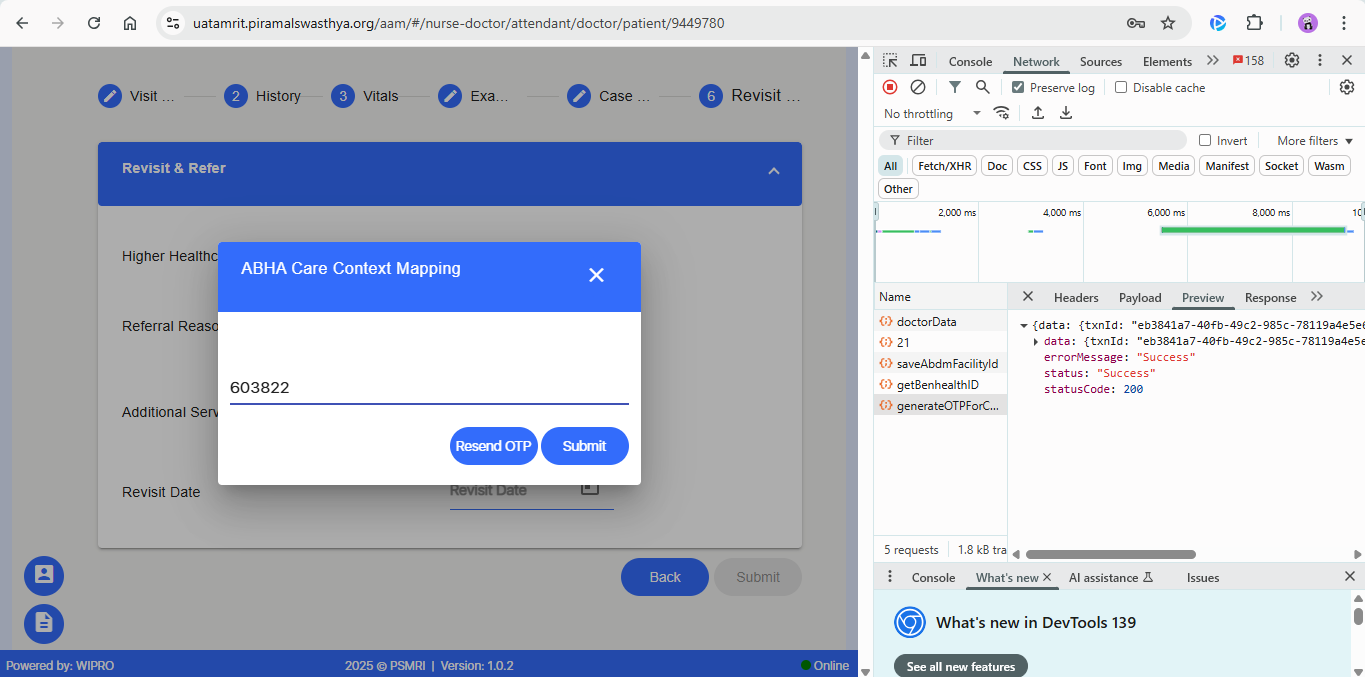Submit the OTP in ABHA dialog

[x=584, y=446]
